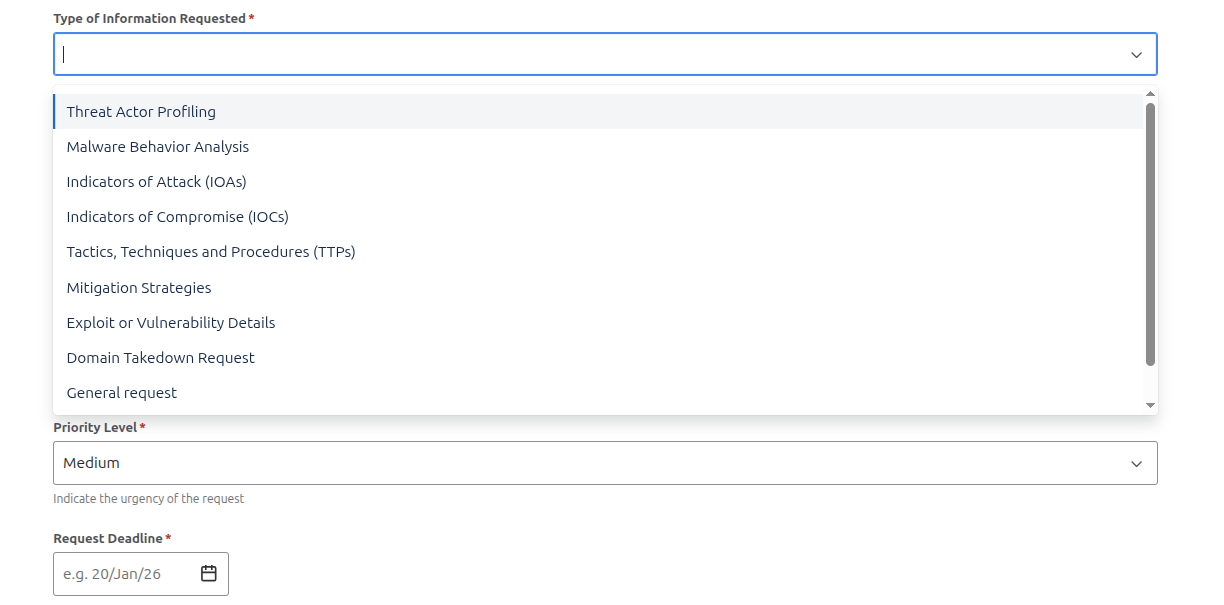Choose Tactics, Techniques and Procedures (TTPs)
Screen dimensions: 1224x605
click(211, 252)
